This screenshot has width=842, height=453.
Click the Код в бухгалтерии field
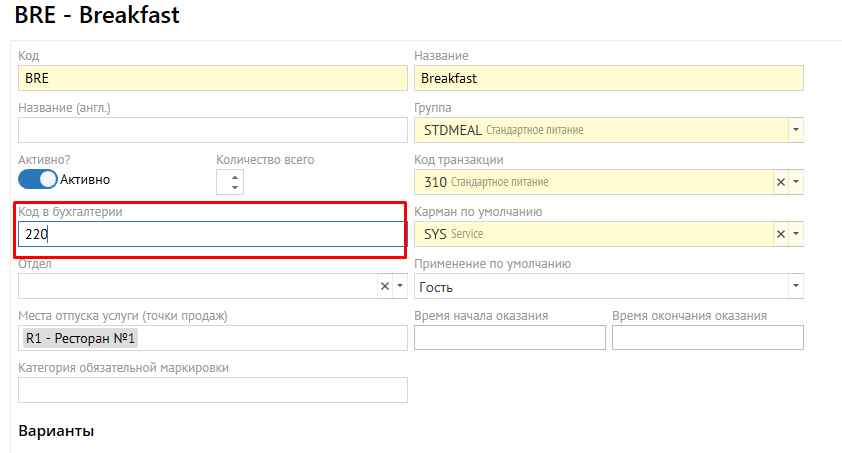212,234
